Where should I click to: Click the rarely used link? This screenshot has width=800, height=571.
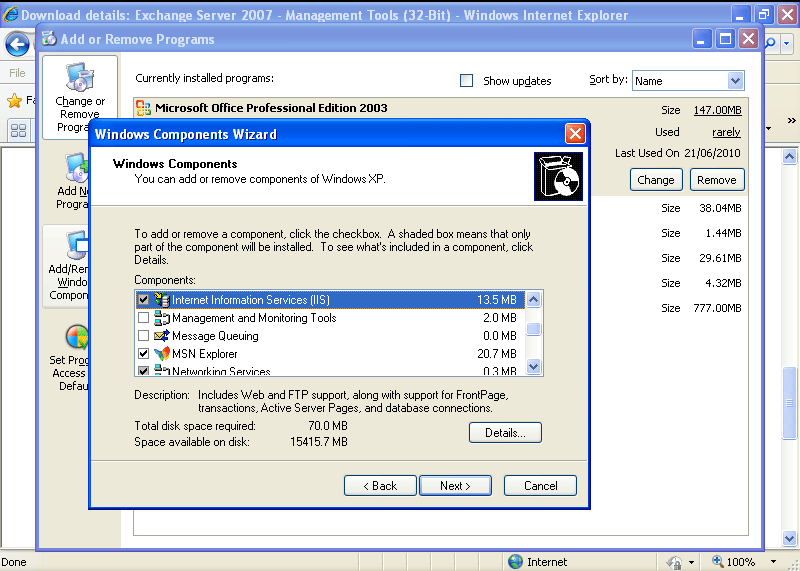[726, 132]
